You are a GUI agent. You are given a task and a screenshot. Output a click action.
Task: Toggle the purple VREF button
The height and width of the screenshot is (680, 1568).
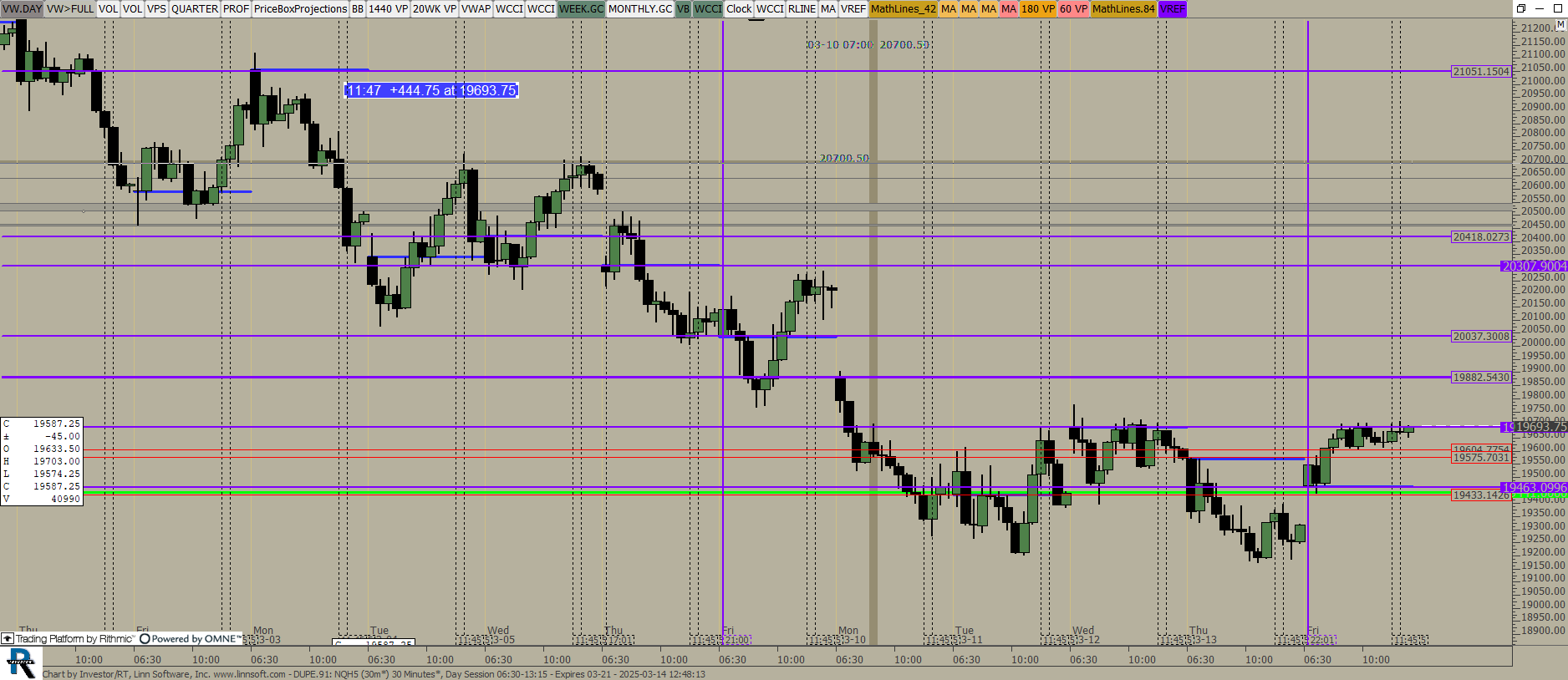[x=1172, y=9]
